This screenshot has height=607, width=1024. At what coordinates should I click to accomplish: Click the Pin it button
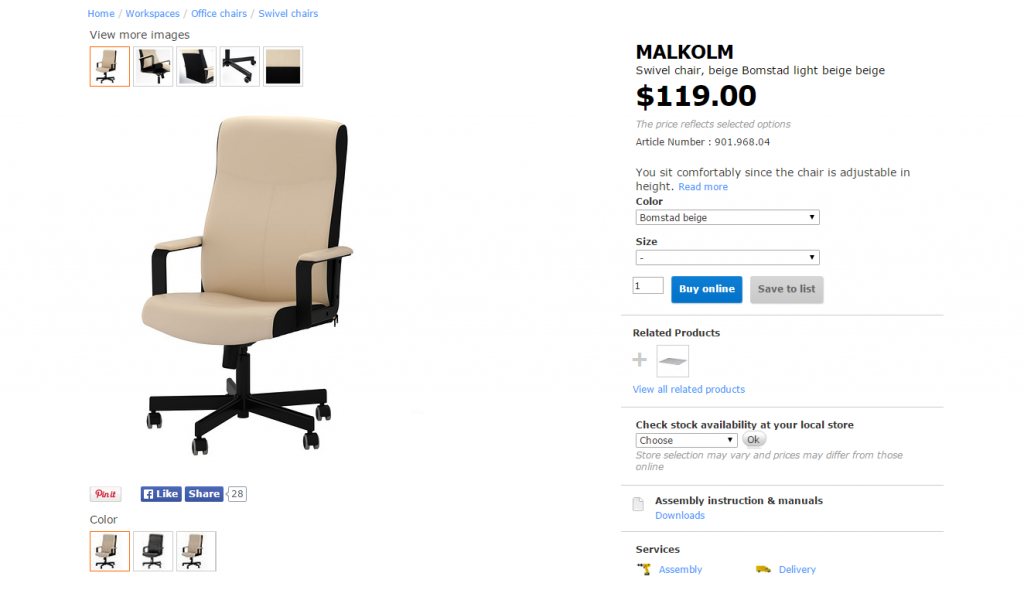(105, 494)
